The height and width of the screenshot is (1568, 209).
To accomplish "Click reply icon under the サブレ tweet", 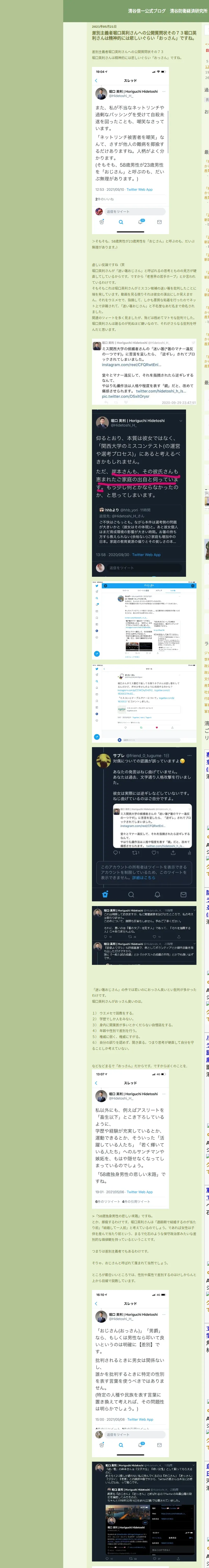I will pos(116,853).
